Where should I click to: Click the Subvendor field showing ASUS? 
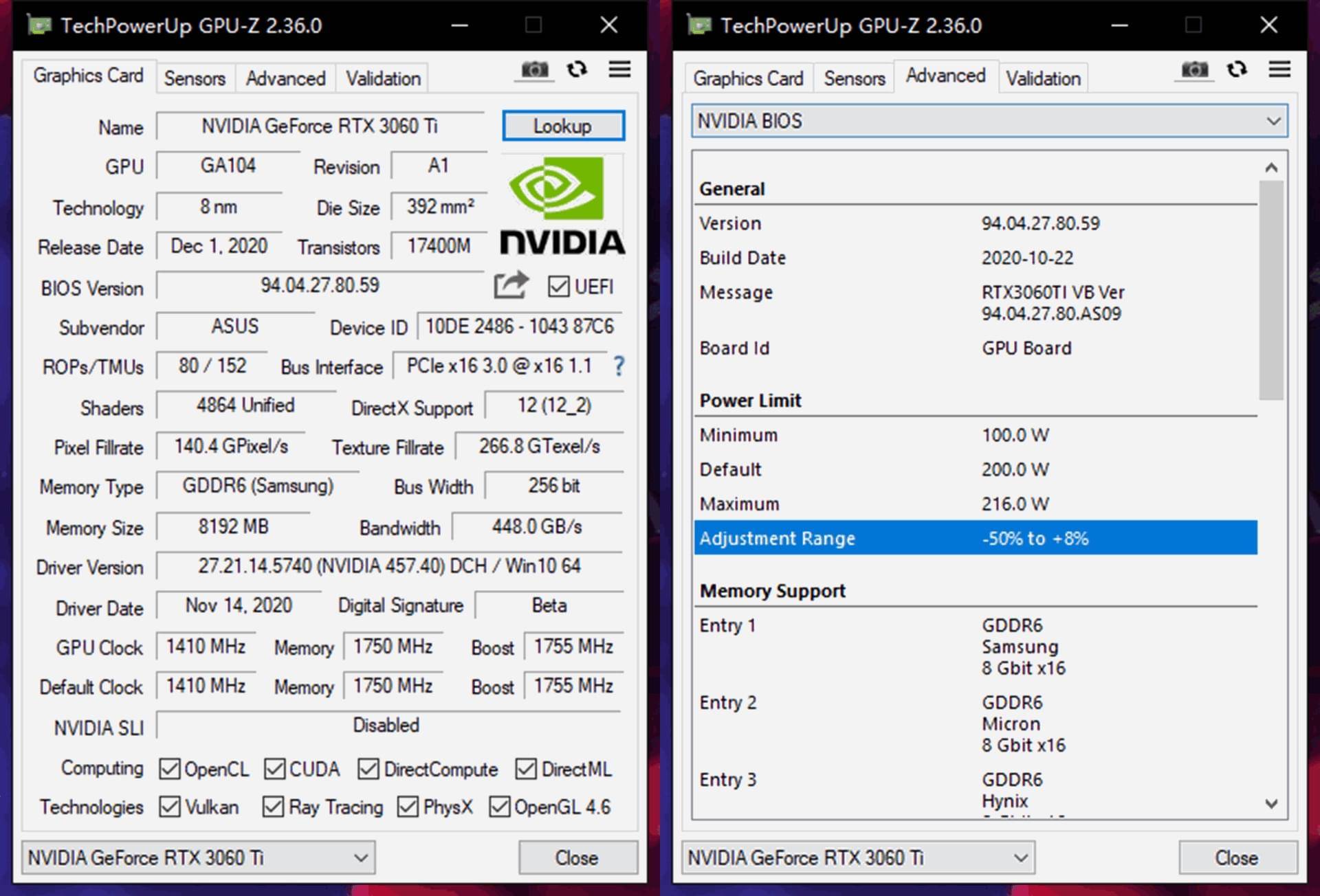[235, 326]
